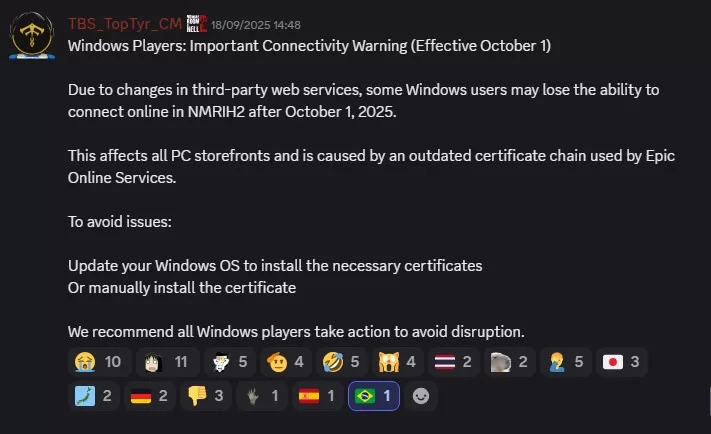Remove your Brazil flag reaction

click(375, 396)
